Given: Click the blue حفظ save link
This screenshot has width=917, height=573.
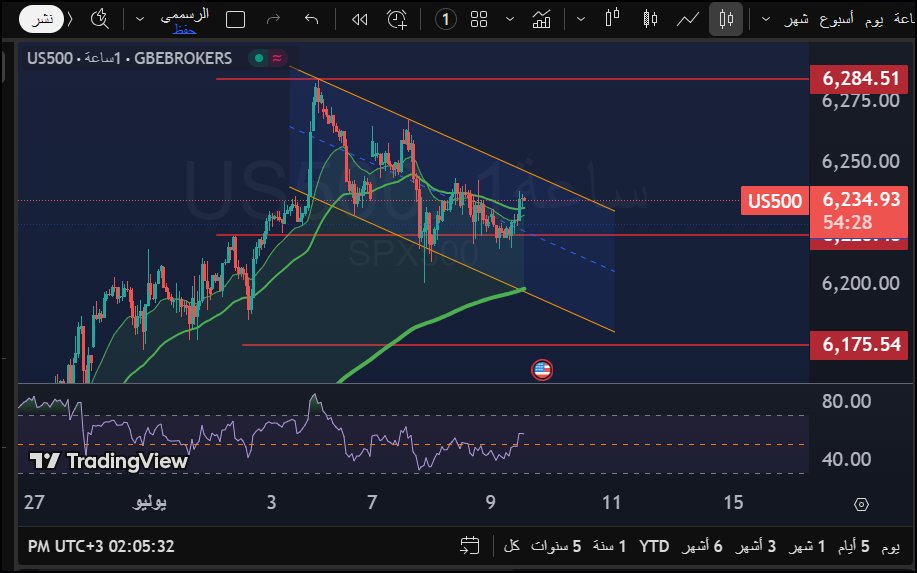Looking at the screenshot, I should (x=185, y=29).
